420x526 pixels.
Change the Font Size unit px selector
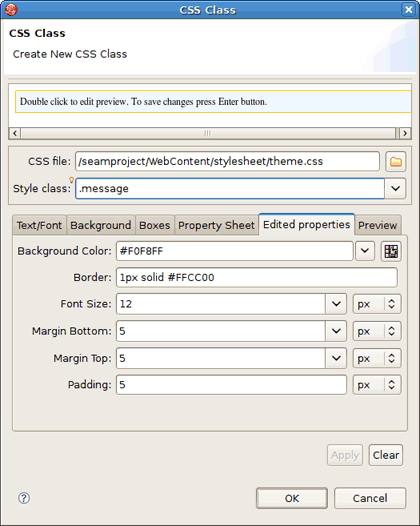pyautogui.click(x=377, y=304)
